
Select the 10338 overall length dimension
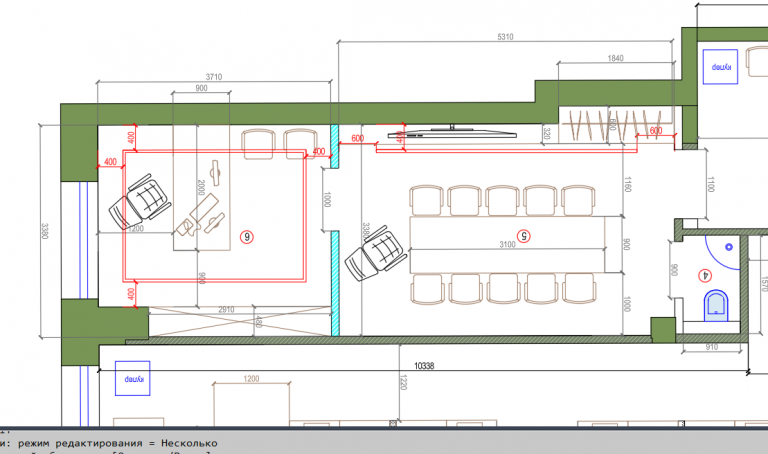(424, 366)
